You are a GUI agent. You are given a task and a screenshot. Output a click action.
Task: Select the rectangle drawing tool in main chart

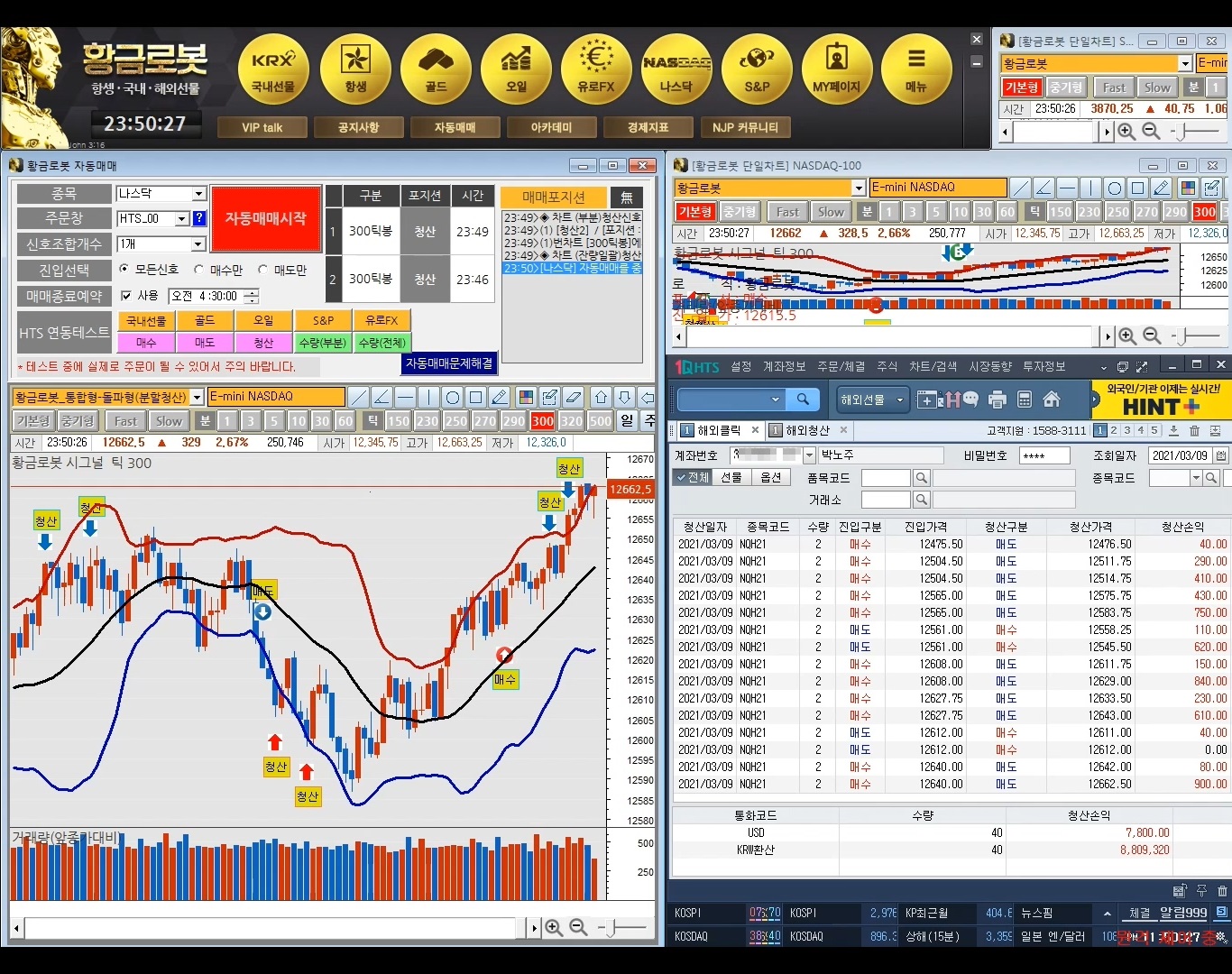(x=475, y=397)
